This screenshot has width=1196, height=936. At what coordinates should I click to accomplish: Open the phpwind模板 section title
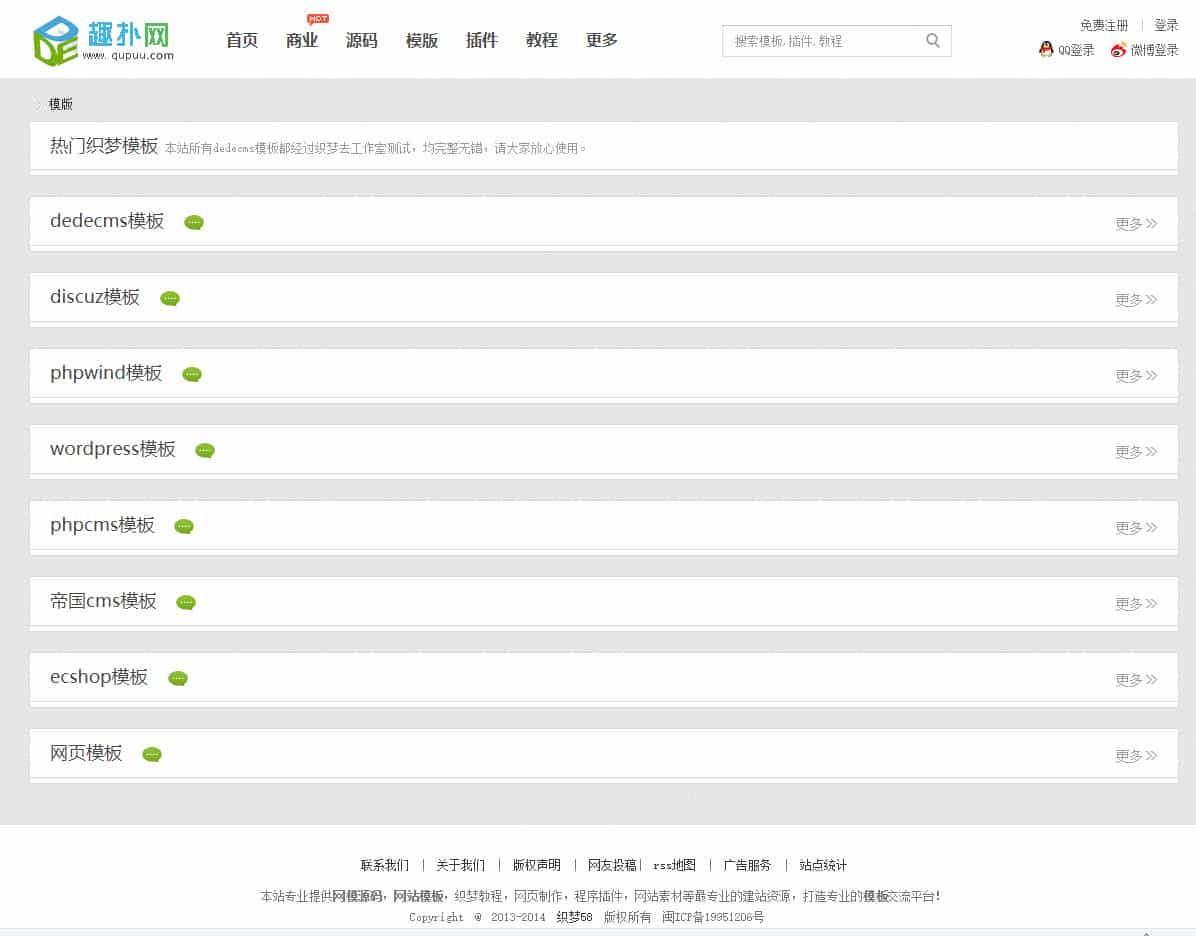coord(106,373)
